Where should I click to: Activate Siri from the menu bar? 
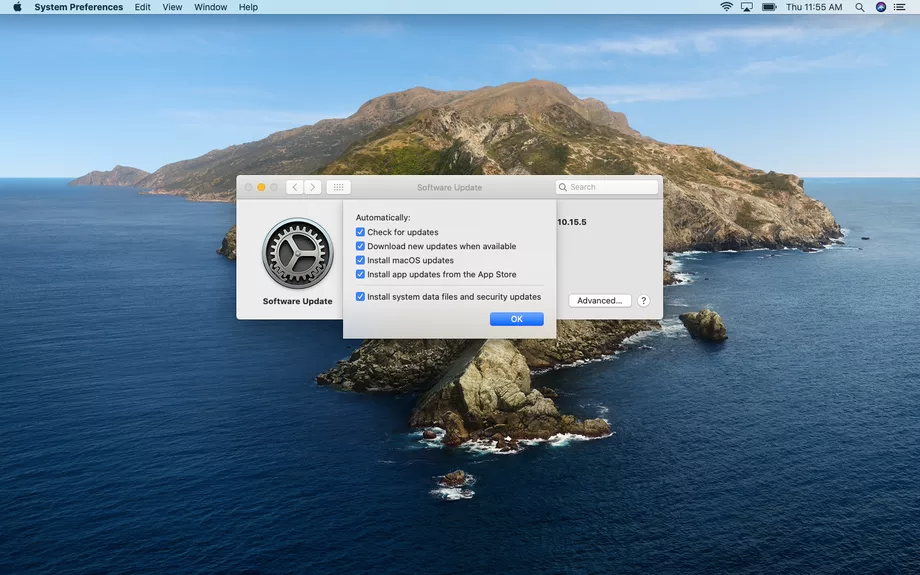tap(881, 7)
